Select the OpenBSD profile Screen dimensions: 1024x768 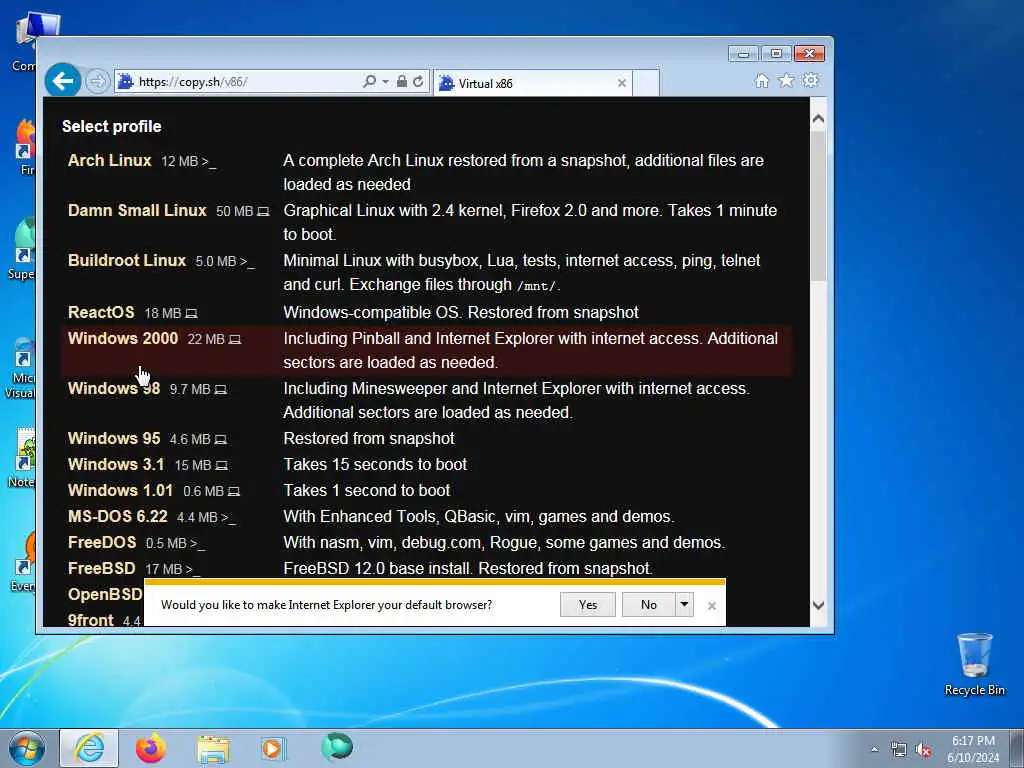point(104,594)
